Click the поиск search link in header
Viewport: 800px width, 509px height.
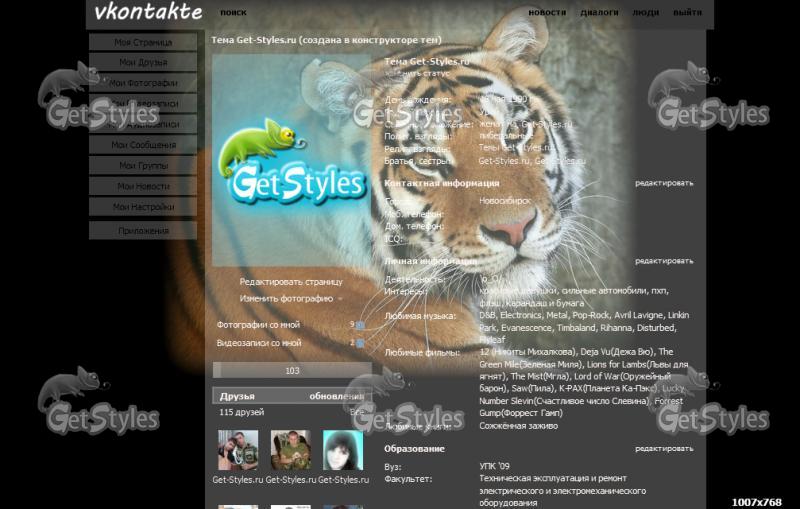tap(233, 13)
